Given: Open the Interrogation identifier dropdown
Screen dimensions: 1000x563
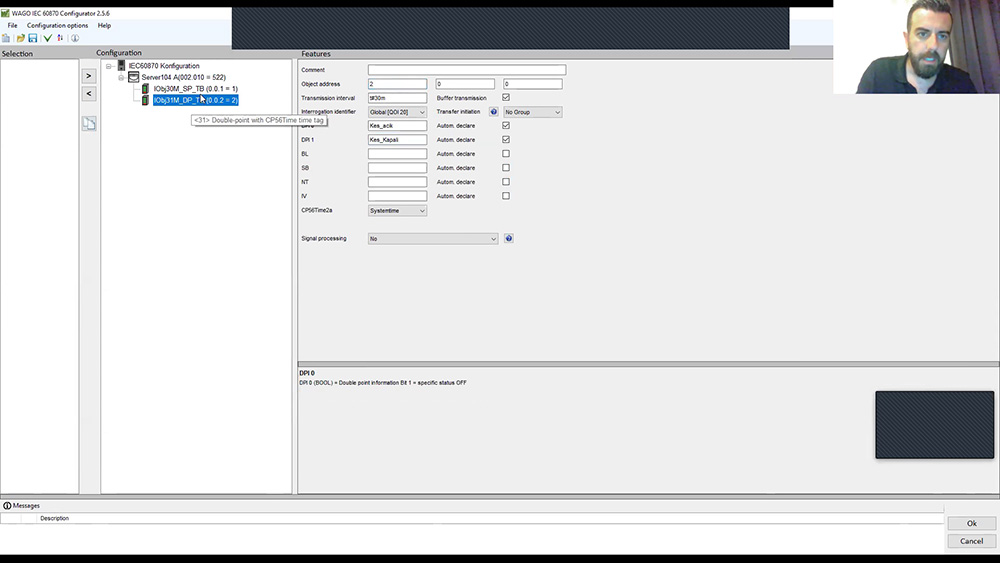Looking at the screenshot, I should click(397, 112).
